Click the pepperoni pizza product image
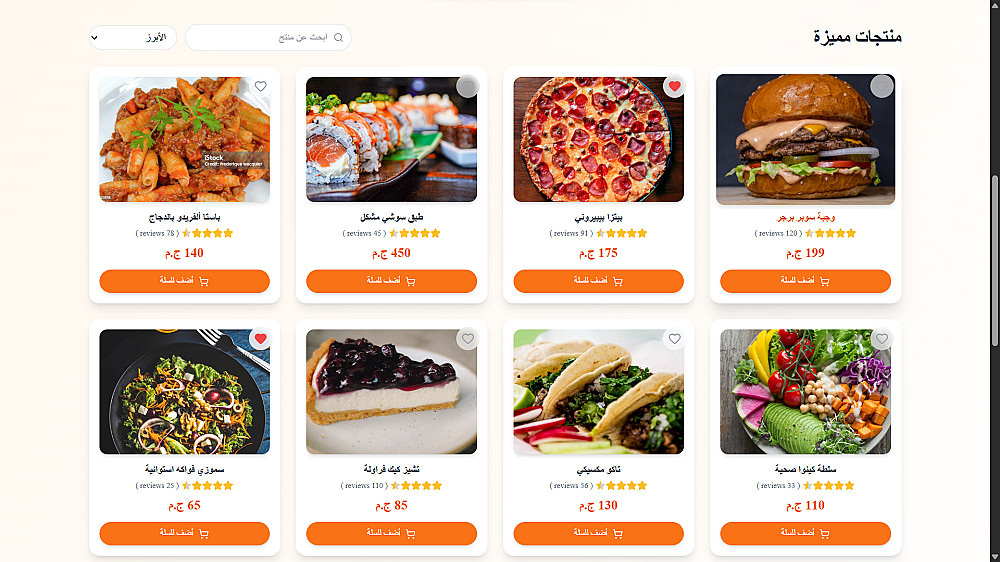Image resolution: width=1000 pixels, height=562 pixels. coord(598,140)
